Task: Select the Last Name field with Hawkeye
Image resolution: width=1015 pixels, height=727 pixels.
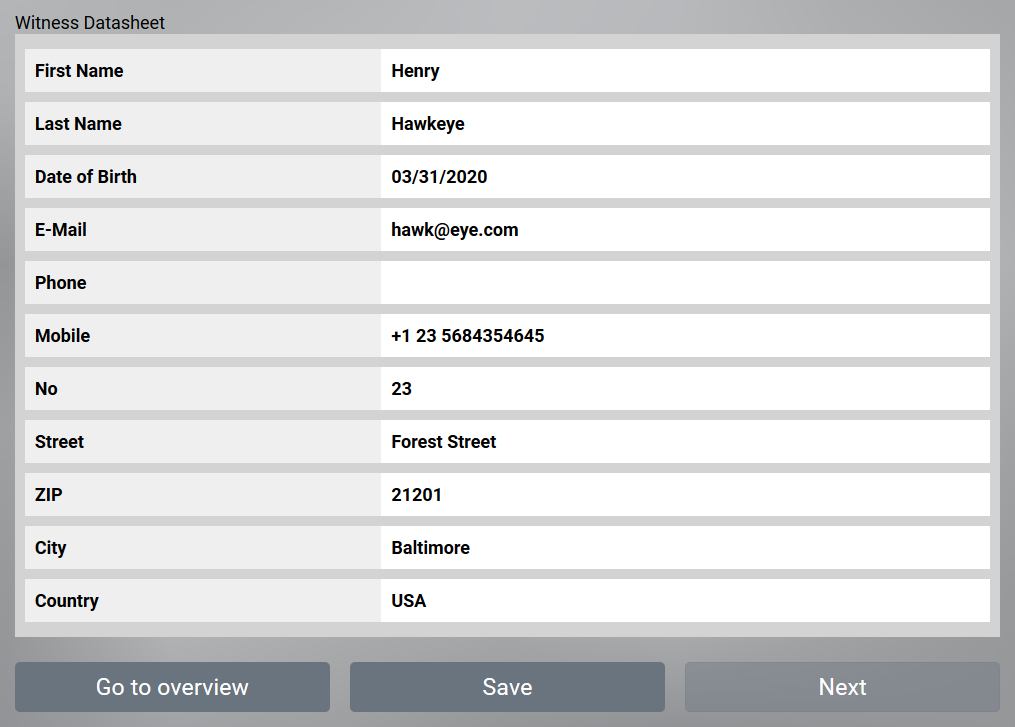Action: pyautogui.click(x=685, y=124)
